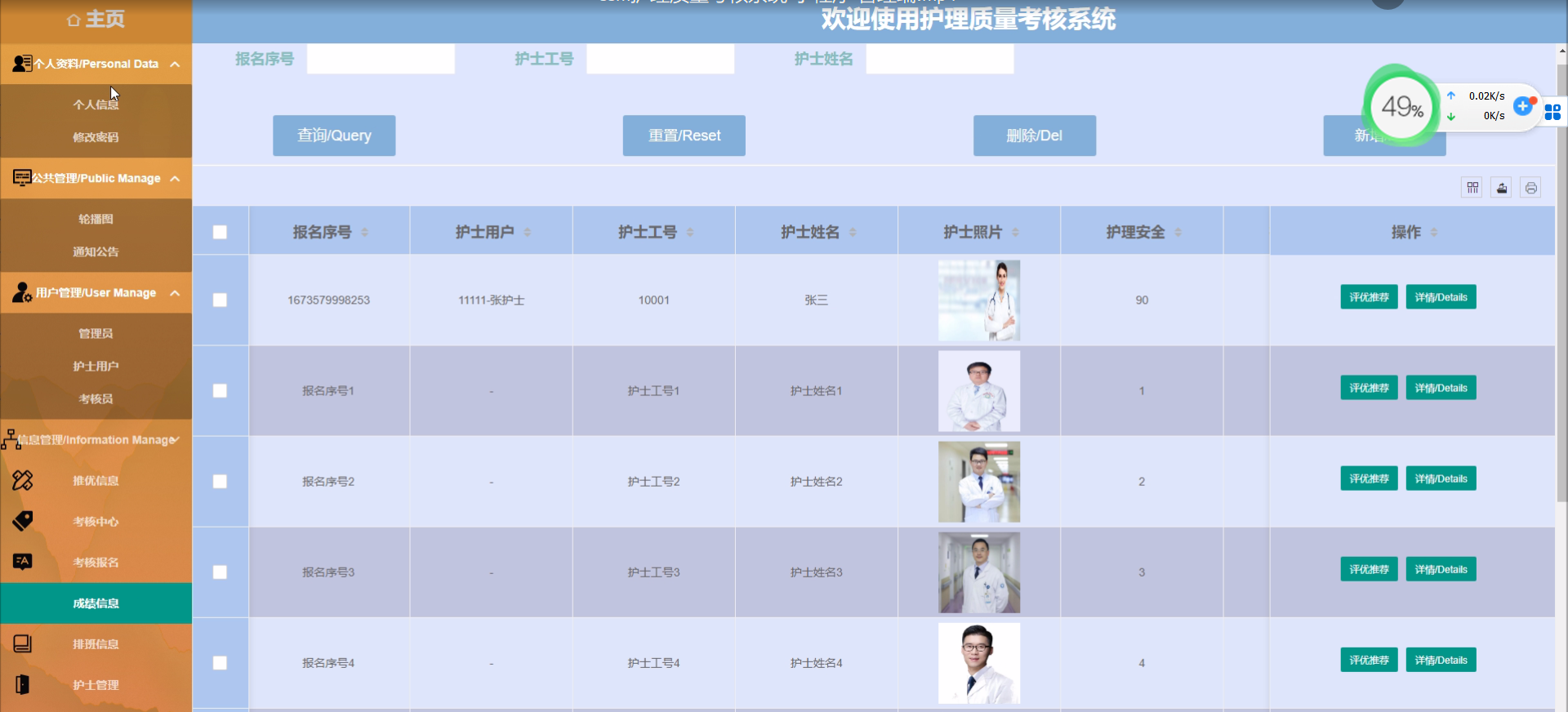Image resolution: width=1568 pixels, height=712 pixels.
Task: Check the 报名序号4 row checkbox
Action: [x=220, y=662]
